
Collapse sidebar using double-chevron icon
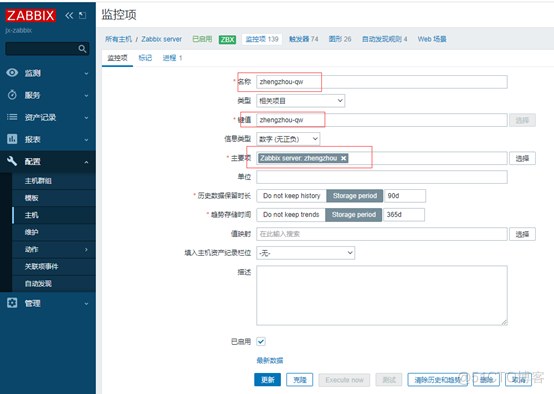[69, 16]
